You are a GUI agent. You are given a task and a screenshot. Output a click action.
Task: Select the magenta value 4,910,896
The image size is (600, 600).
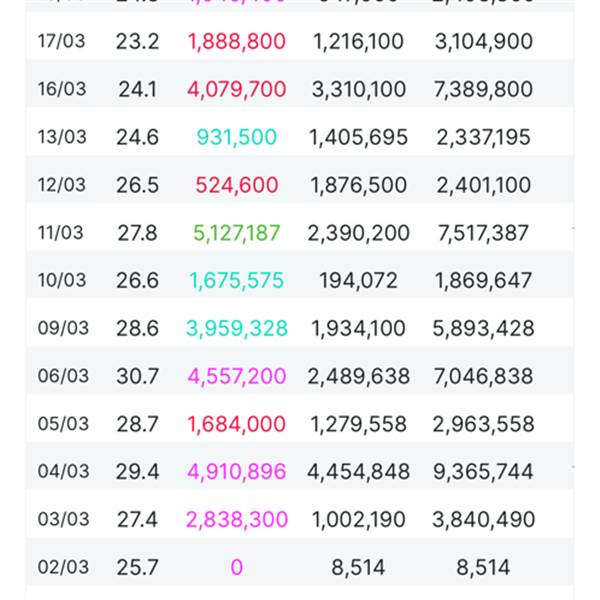[x=237, y=472]
